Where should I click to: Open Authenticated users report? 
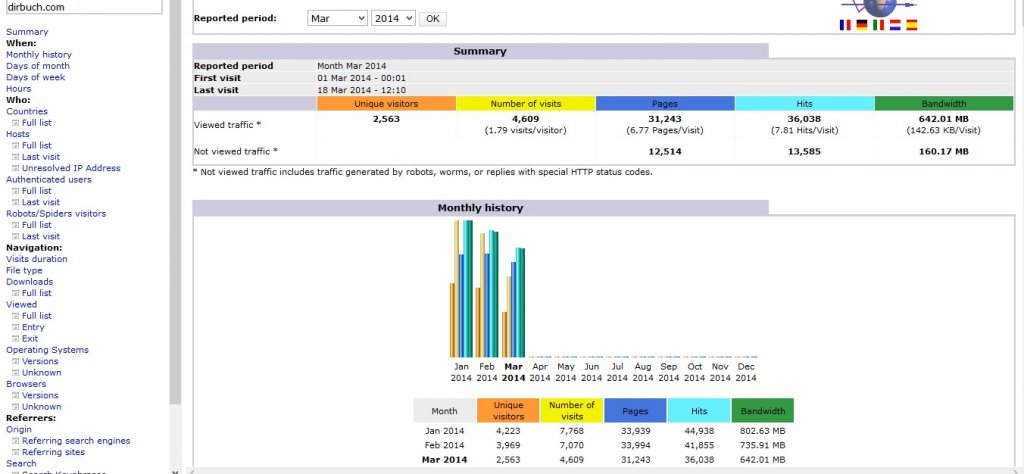click(49, 180)
